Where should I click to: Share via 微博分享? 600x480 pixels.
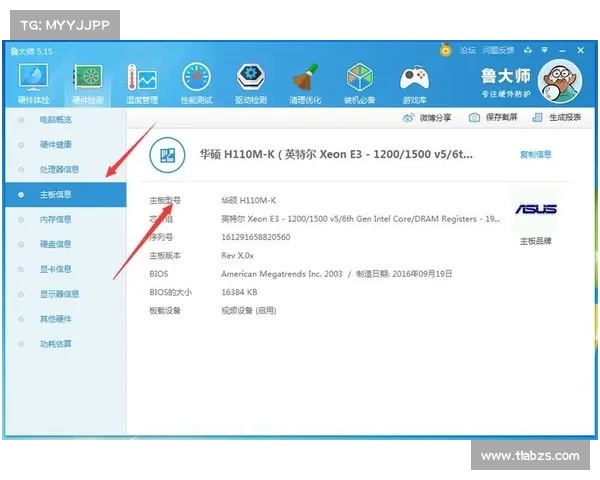427,118
